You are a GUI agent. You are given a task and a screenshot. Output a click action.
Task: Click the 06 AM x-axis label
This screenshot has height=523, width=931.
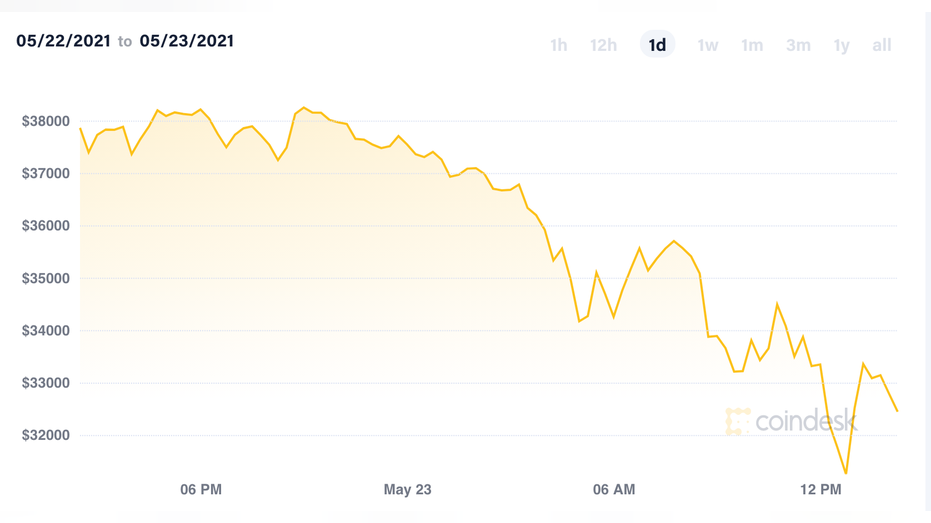(x=614, y=489)
